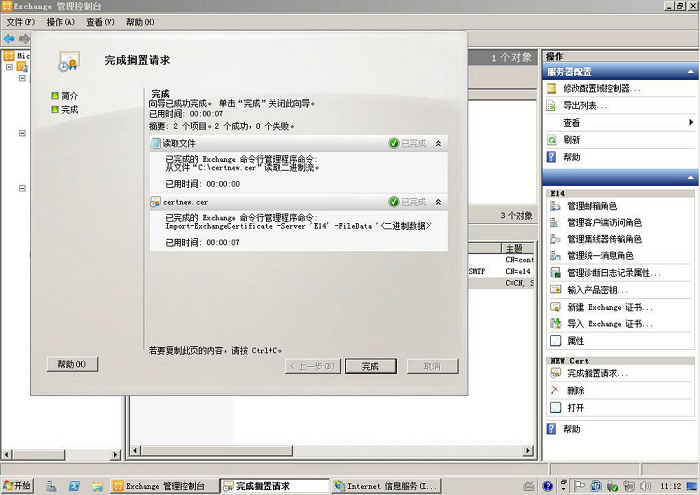This screenshot has width=700, height=495.
Task: Click the 导入 Exchange 证书 action icon
Action: pyautogui.click(x=554, y=324)
